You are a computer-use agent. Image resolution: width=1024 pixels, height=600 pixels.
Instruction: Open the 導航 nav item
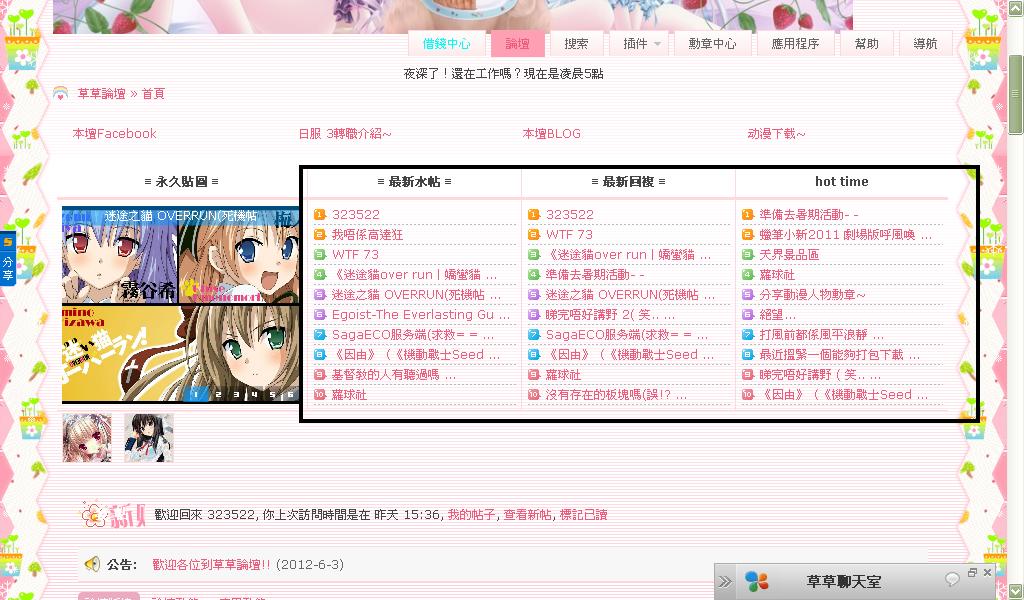[925, 44]
